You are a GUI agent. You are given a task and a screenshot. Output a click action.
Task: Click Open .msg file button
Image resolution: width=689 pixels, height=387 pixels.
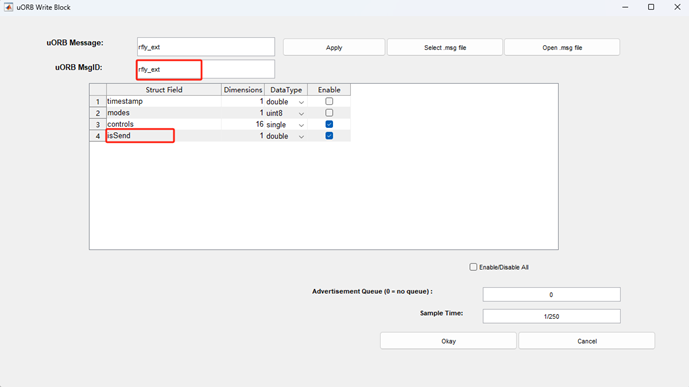click(562, 47)
